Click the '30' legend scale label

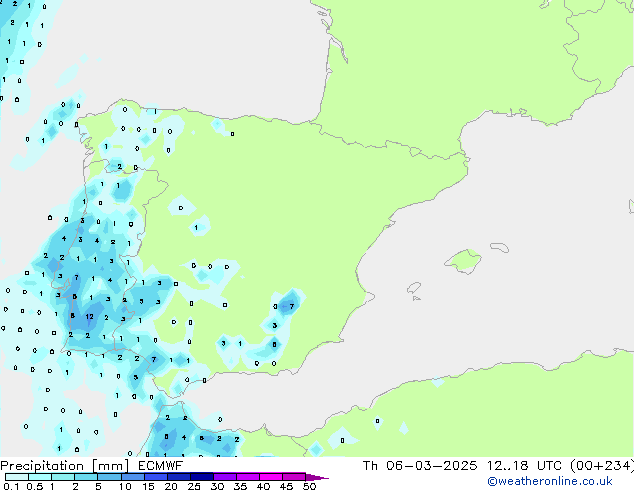[x=217, y=486]
